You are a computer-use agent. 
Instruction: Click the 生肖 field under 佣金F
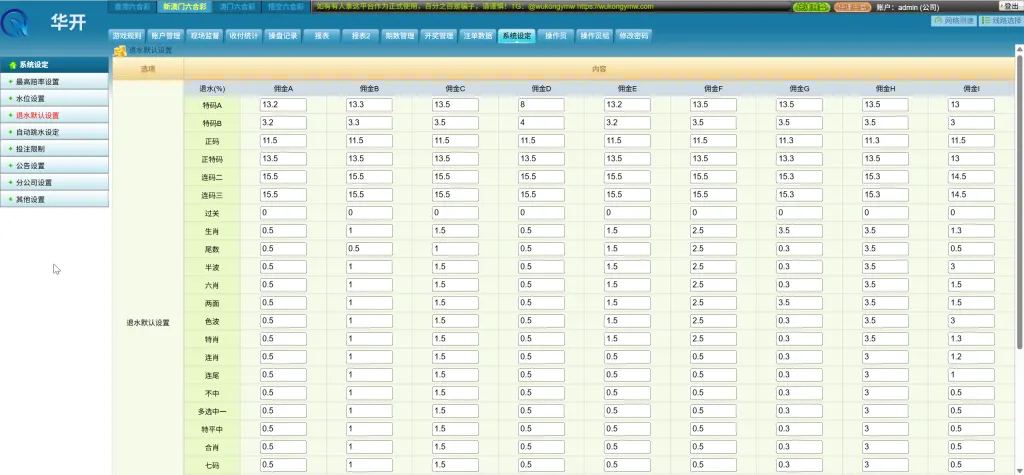[x=713, y=231]
